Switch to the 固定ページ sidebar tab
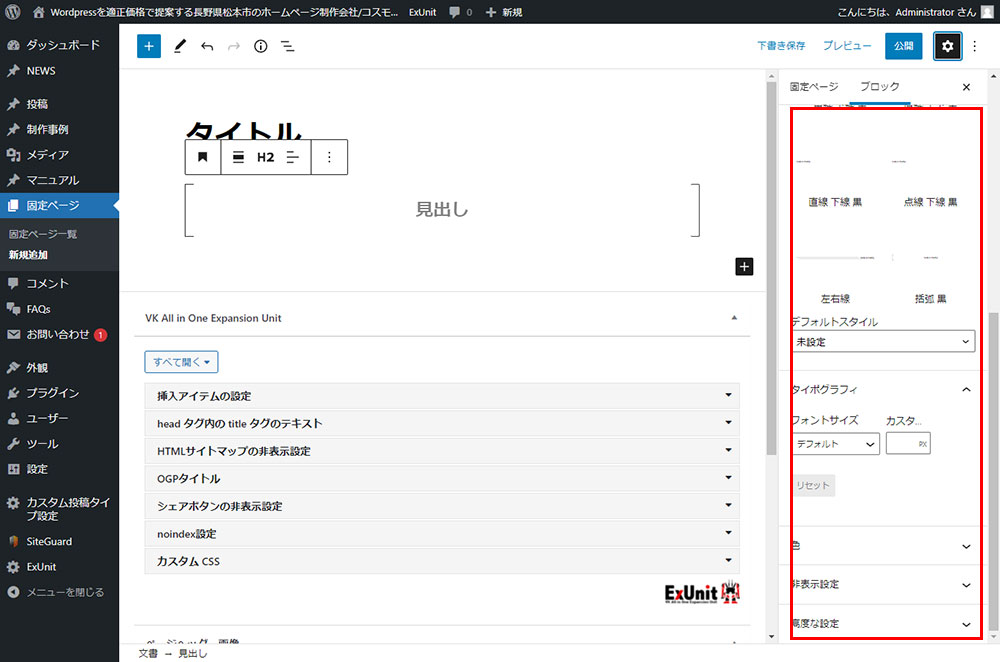Viewport: 1000px width, 662px height. pos(814,87)
